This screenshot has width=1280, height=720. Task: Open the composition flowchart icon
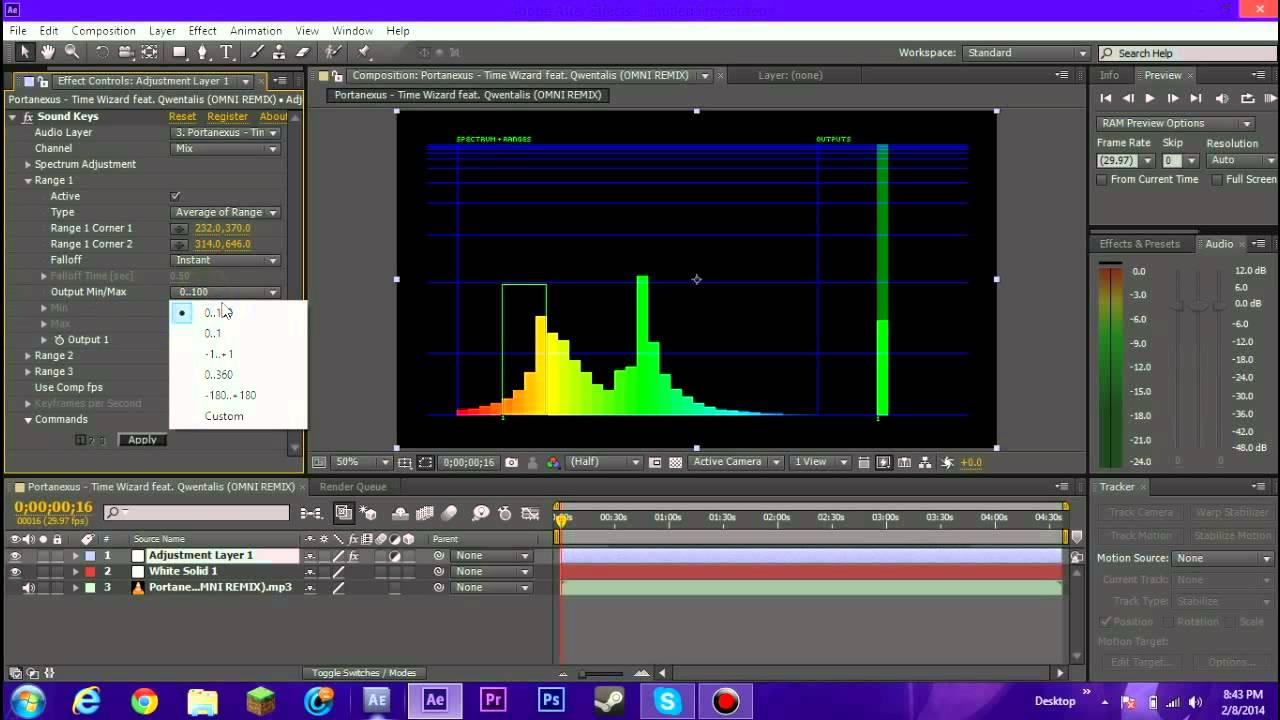(926, 462)
